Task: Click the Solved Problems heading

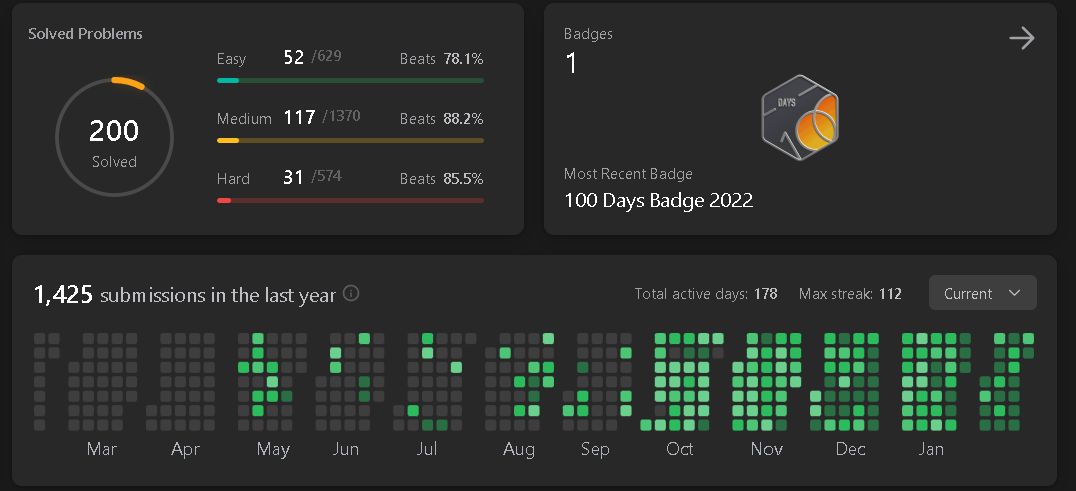Action: [85, 34]
